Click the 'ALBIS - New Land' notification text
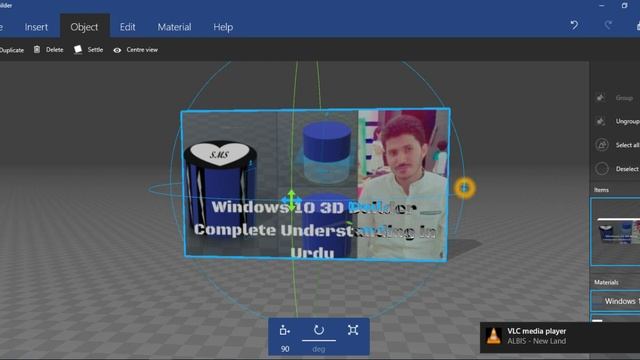 point(536,341)
